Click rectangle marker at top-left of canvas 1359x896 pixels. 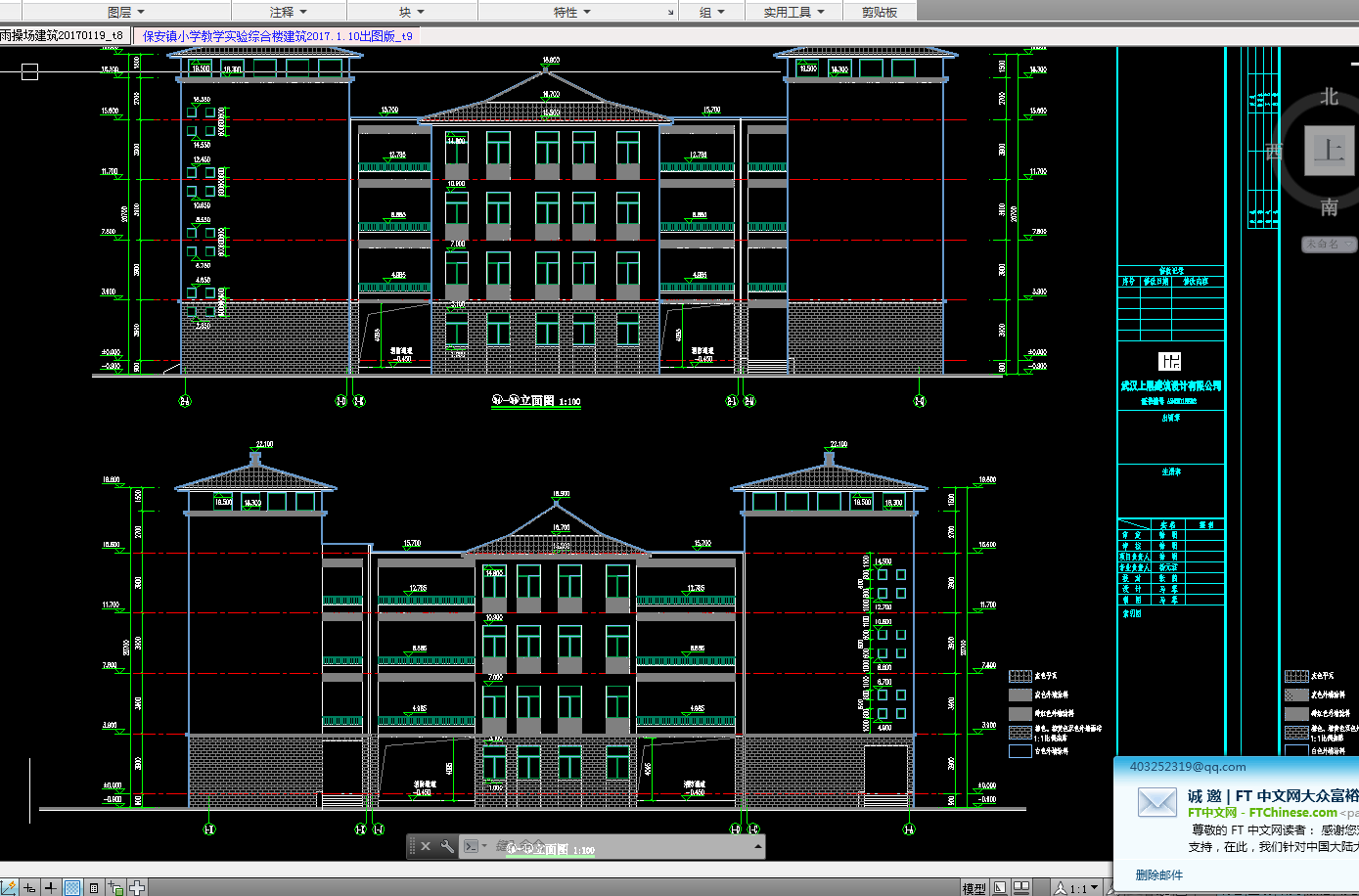[x=29, y=71]
